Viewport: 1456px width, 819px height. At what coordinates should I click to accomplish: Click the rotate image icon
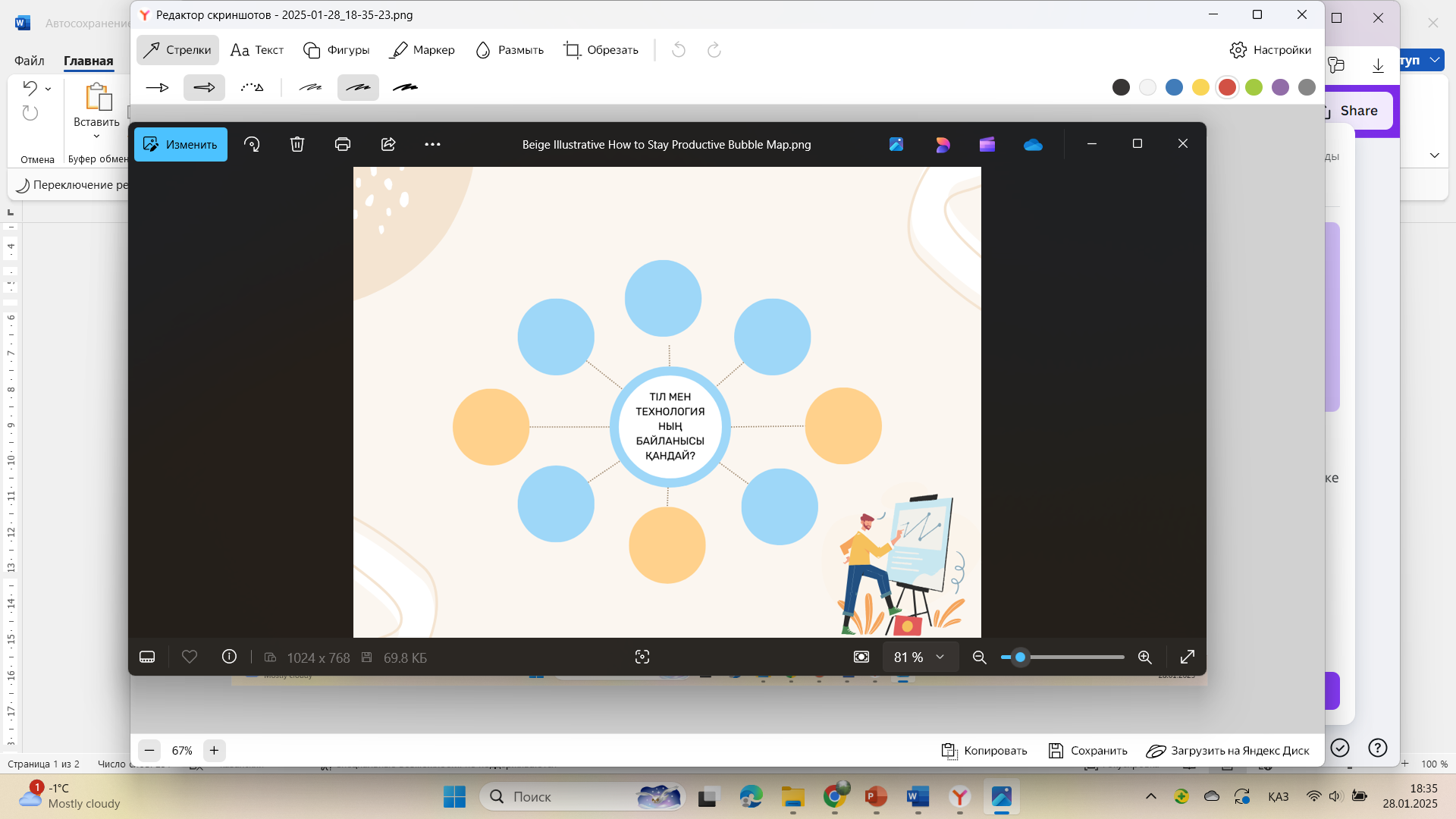pyautogui.click(x=252, y=144)
